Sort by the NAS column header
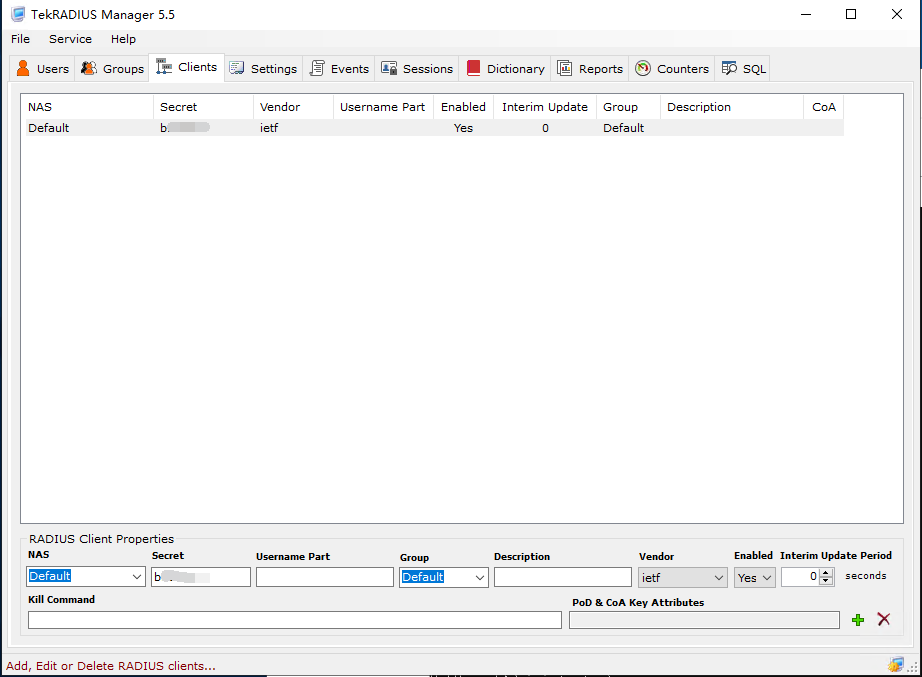 coord(89,107)
